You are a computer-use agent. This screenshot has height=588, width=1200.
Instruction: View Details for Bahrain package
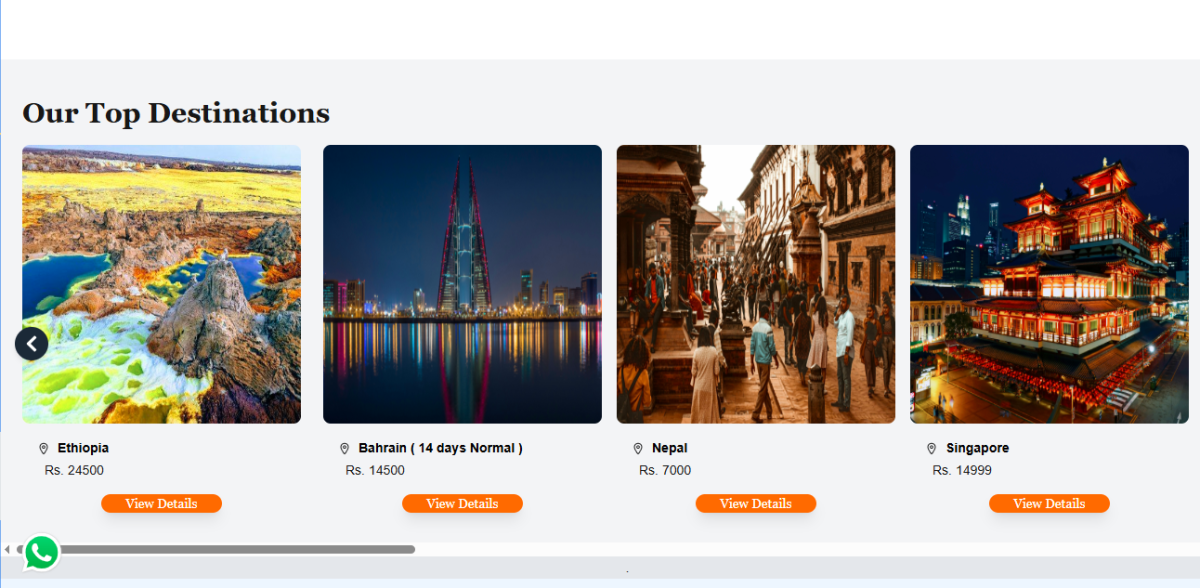pyautogui.click(x=462, y=504)
